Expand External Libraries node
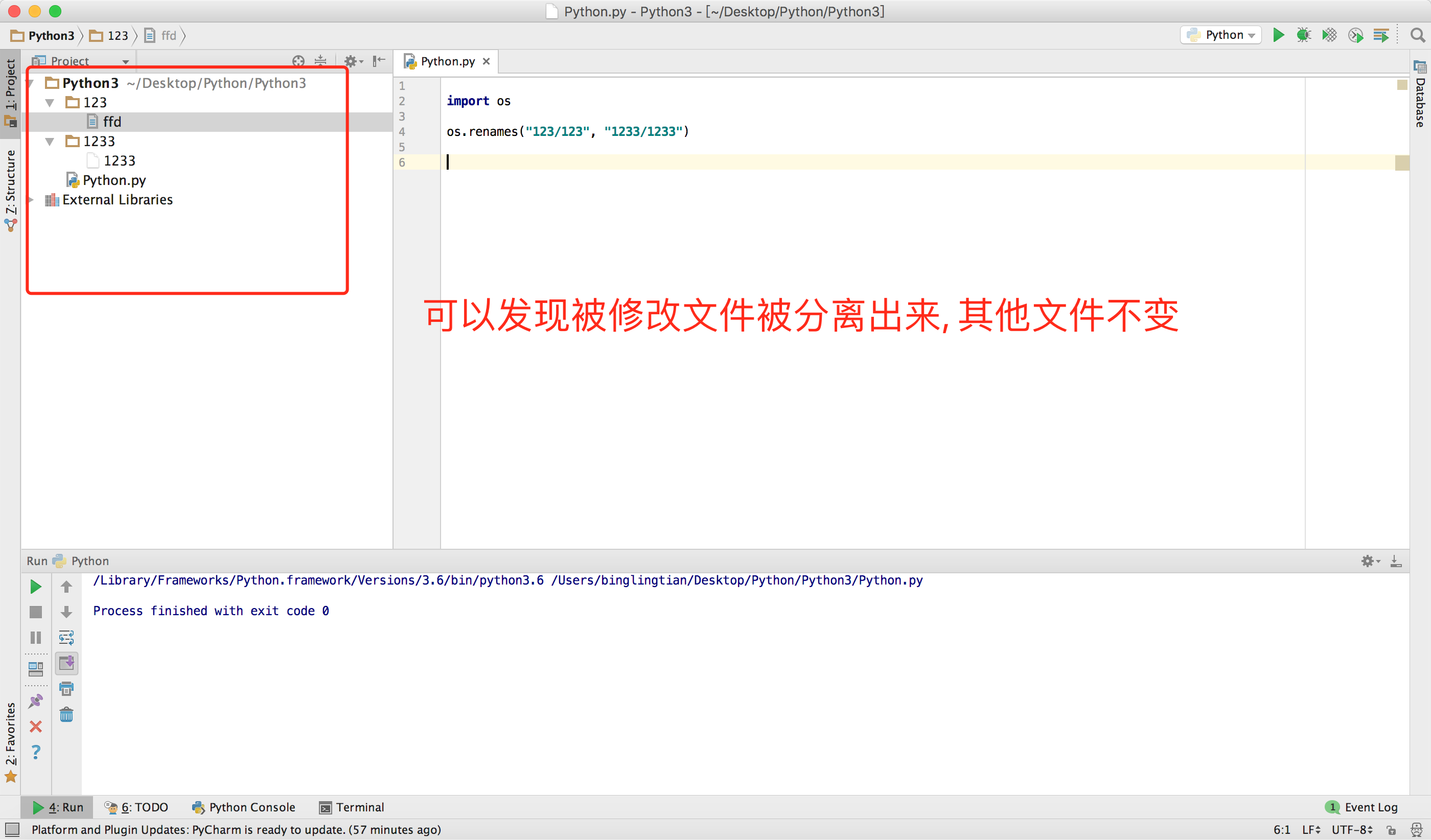This screenshot has height=840, width=1431. [32, 200]
